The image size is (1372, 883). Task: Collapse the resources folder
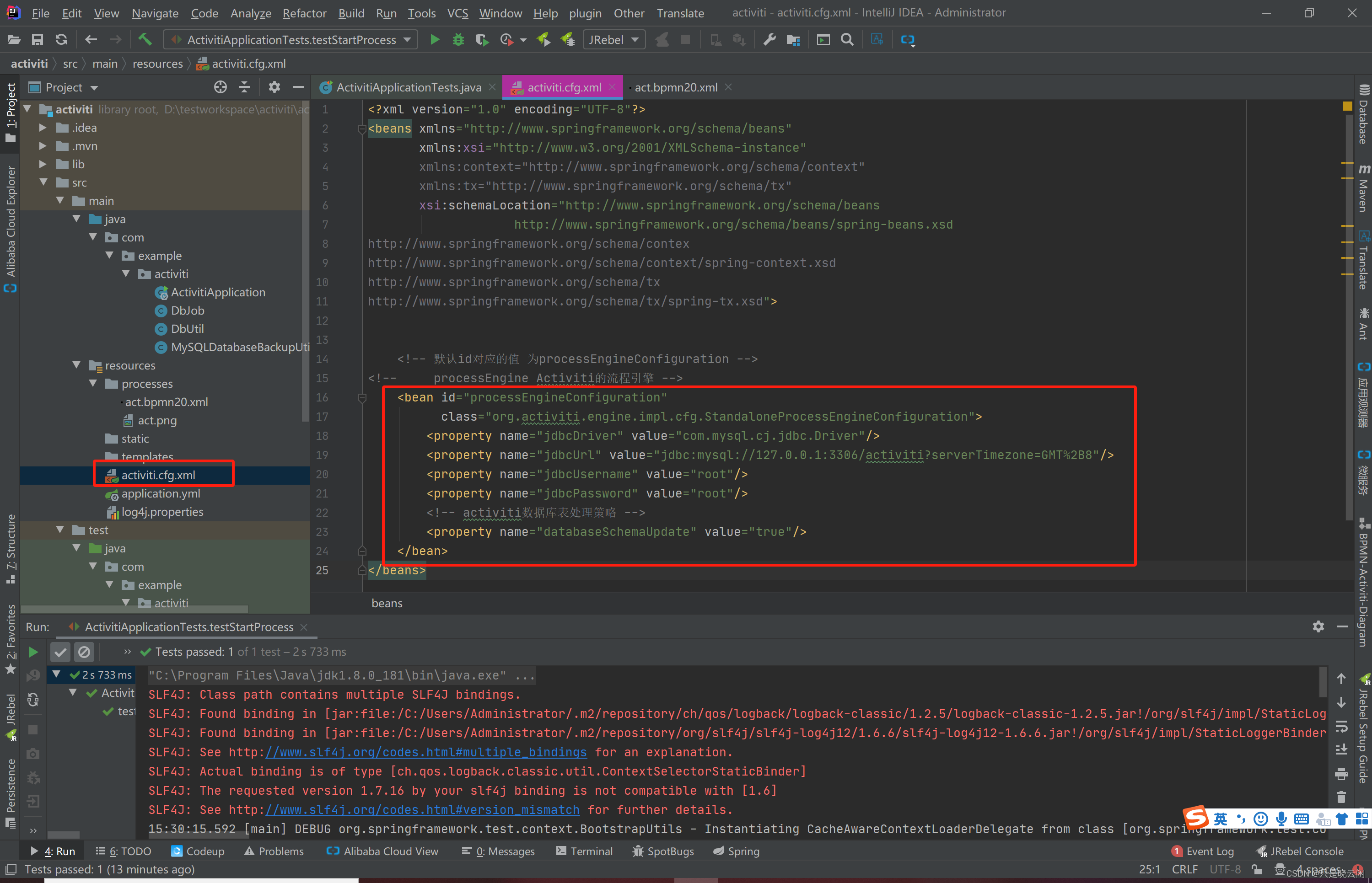point(76,365)
